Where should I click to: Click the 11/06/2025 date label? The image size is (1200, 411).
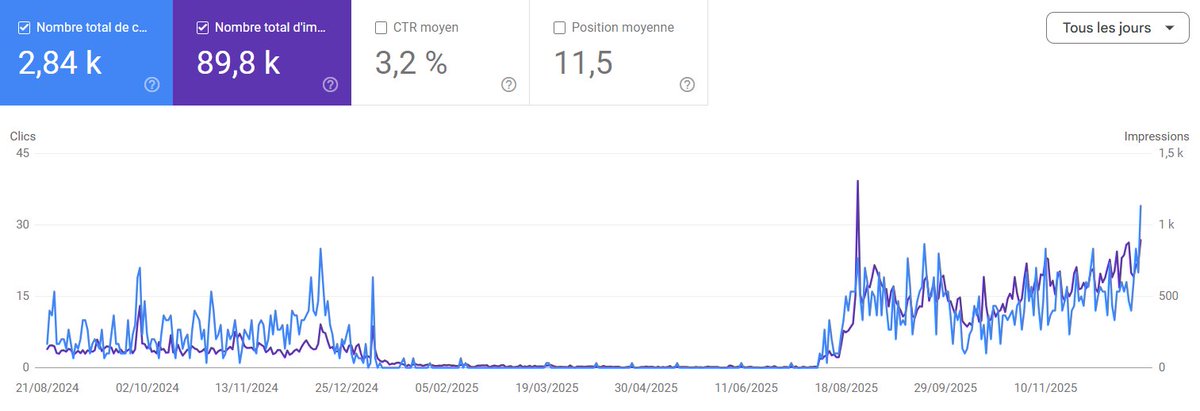coord(746,387)
